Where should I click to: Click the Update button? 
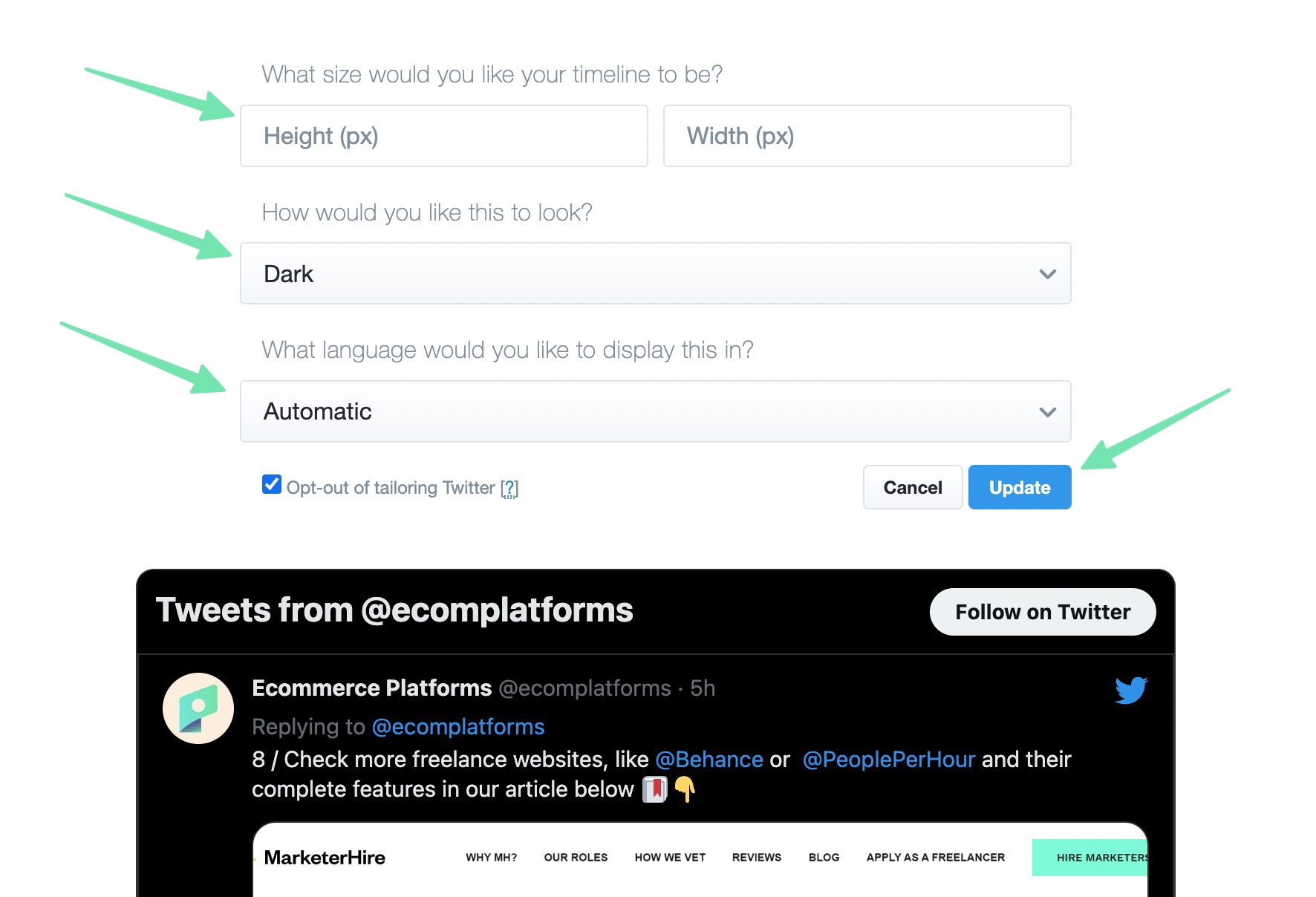[x=1019, y=488]
